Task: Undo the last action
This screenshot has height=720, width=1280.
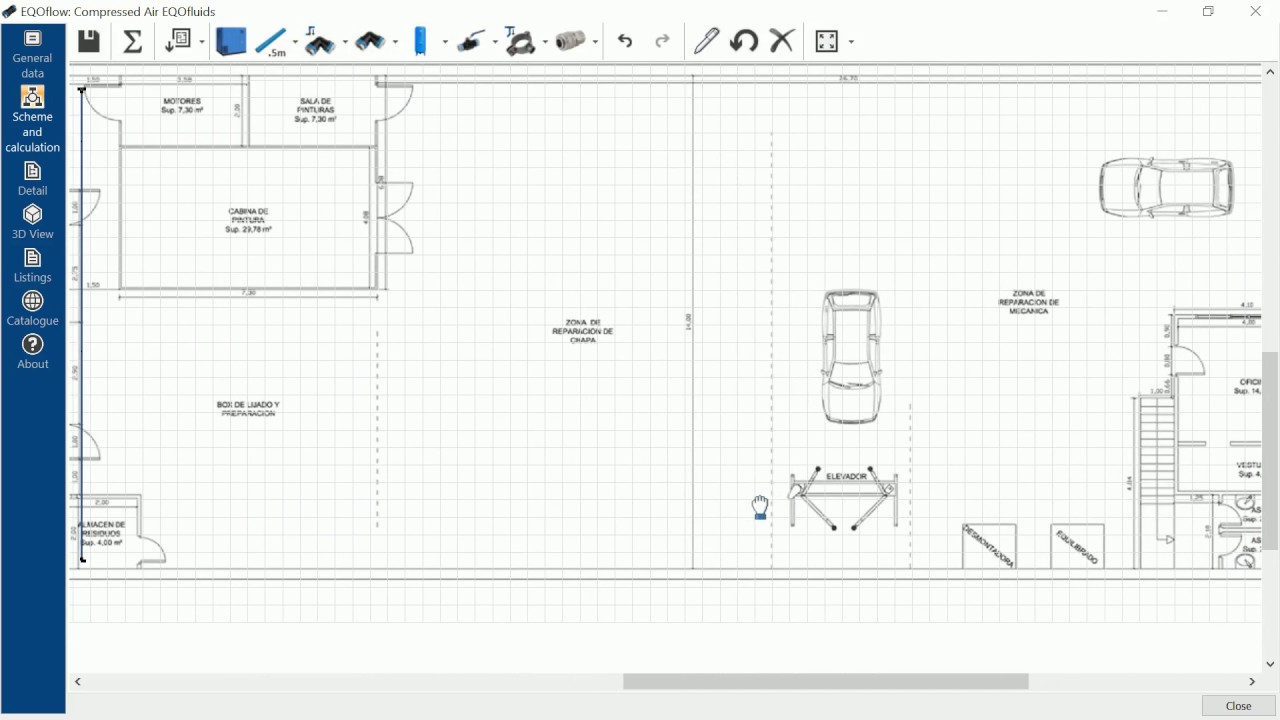Action: click(625, 41)
